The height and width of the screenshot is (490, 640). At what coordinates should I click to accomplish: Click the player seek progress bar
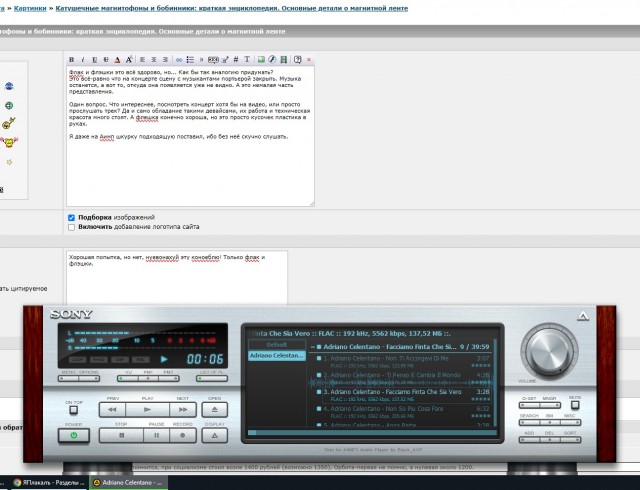point(372,432)
